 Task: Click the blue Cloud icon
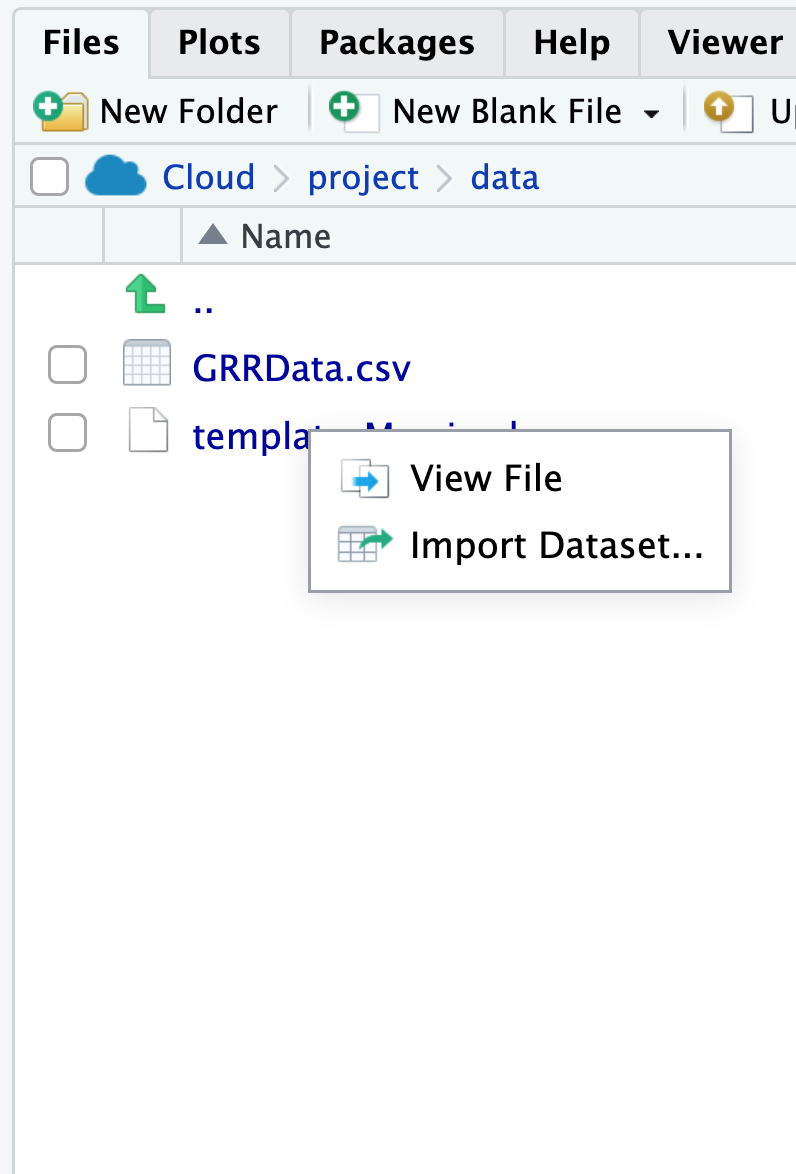[116, 178]
